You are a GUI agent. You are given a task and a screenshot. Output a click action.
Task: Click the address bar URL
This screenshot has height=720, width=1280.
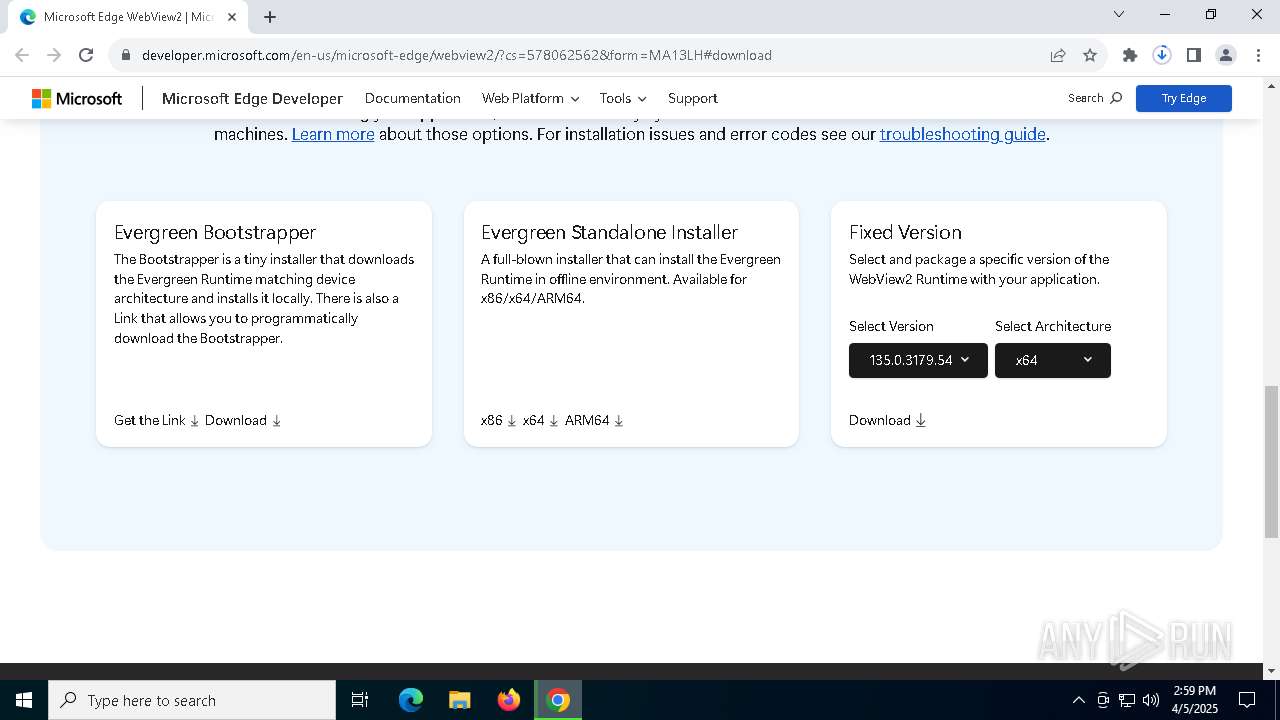pos(456,55)
